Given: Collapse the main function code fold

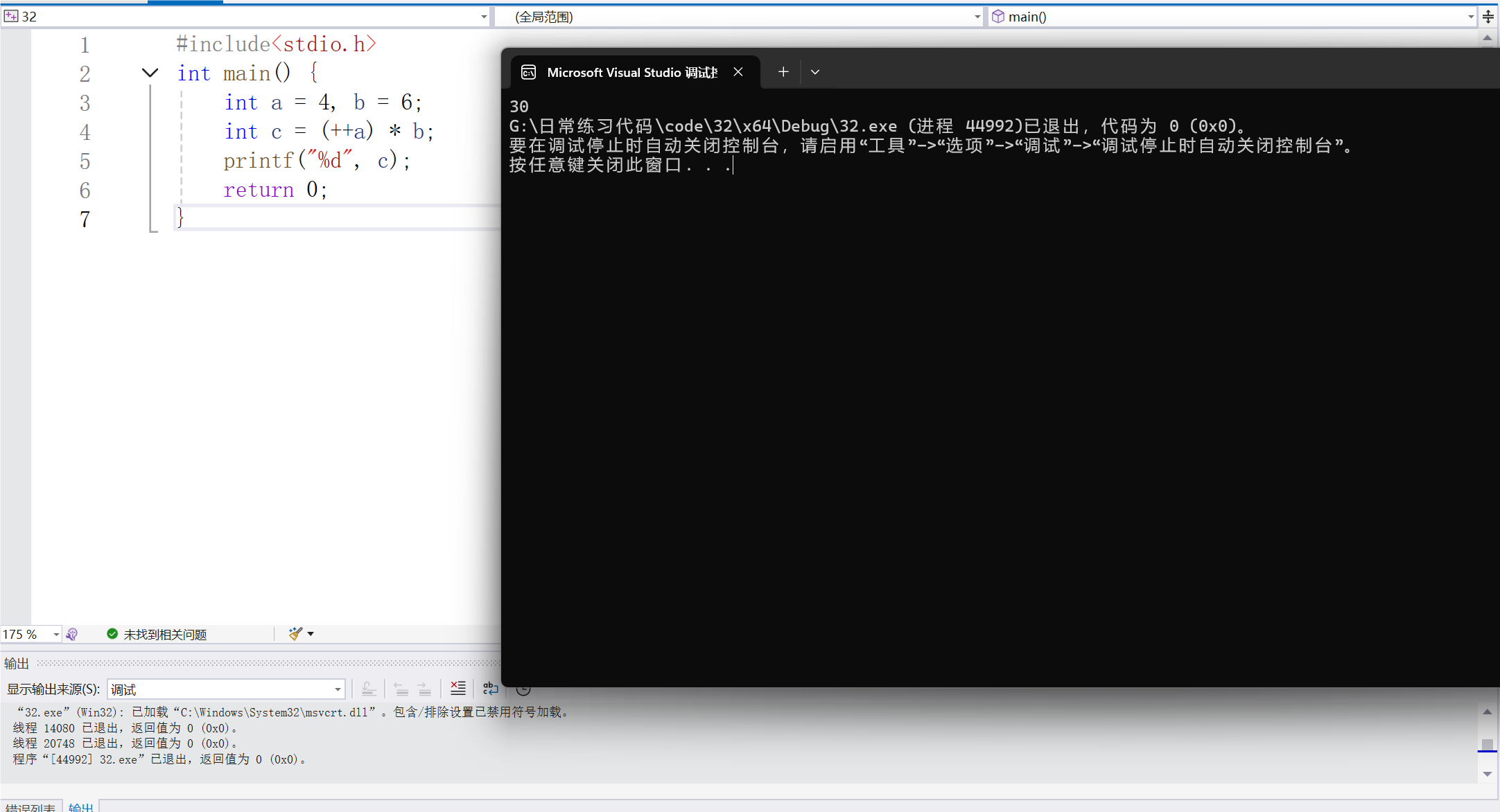Looking at the screenshot, I should pyautogui.click(x=150, y=73).
